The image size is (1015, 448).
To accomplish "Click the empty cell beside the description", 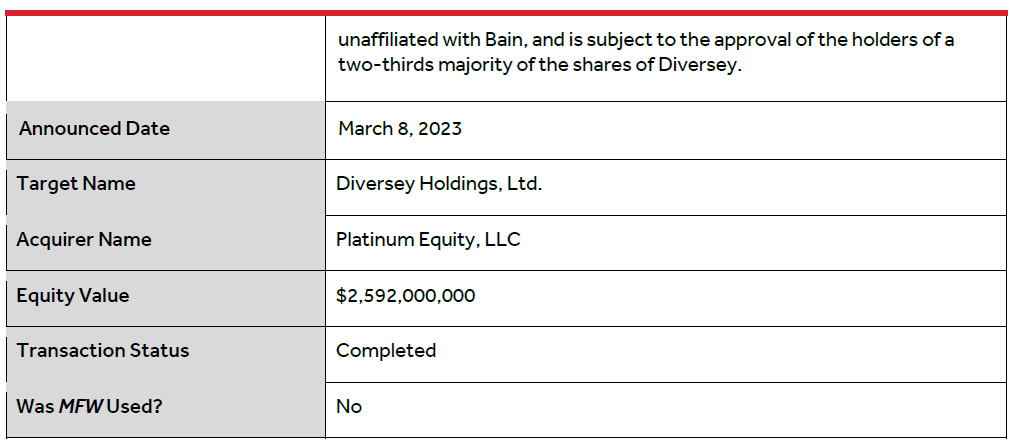I will click(166, 58).
